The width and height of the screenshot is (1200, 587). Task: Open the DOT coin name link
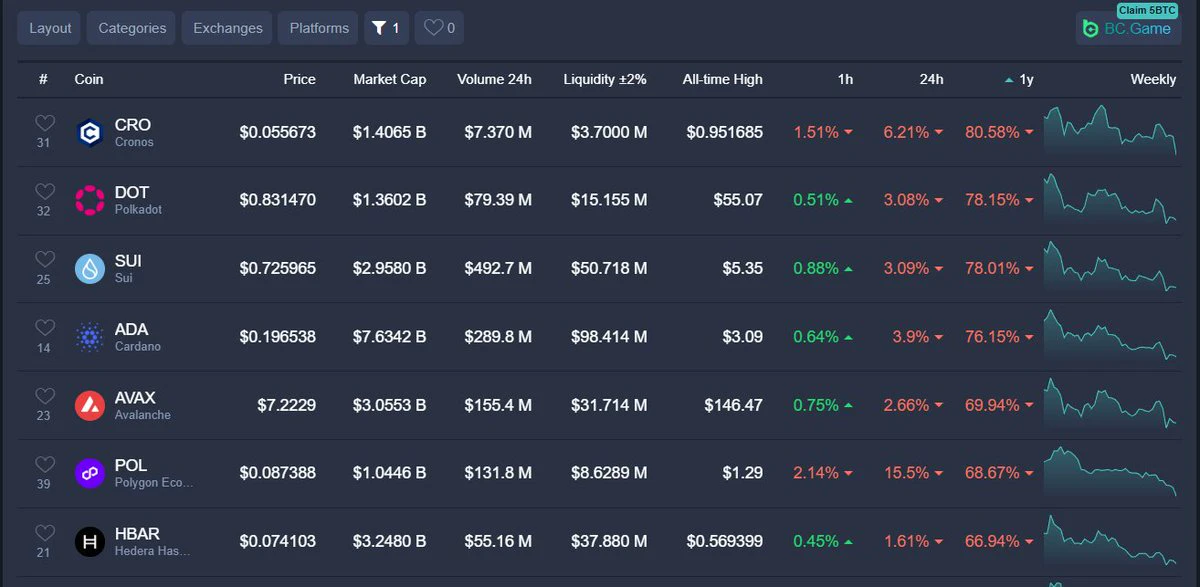(x=132, y=193)
